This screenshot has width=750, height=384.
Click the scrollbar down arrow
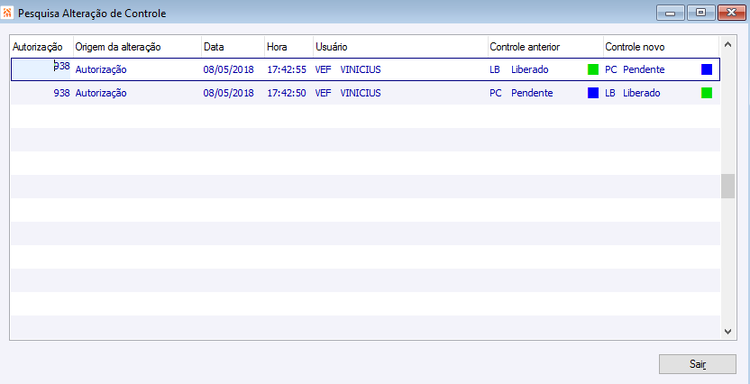(x=728, y=331)
